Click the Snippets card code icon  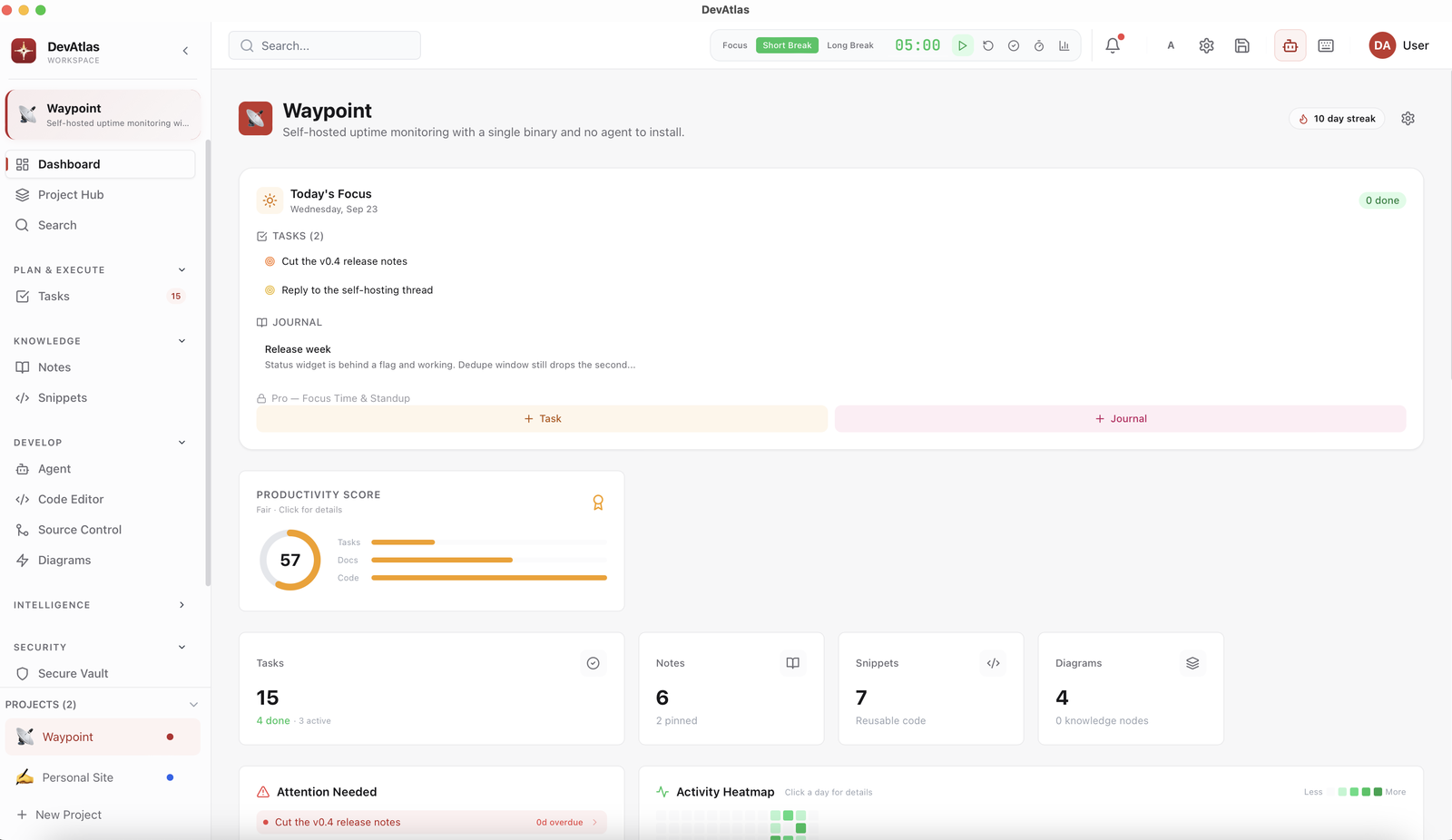[993, 663]
